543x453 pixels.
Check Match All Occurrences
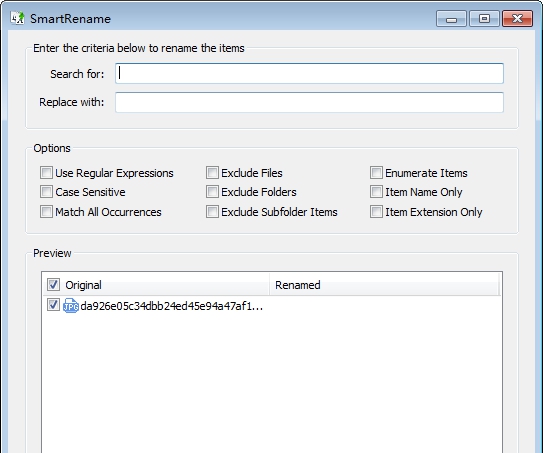(46, 212)
